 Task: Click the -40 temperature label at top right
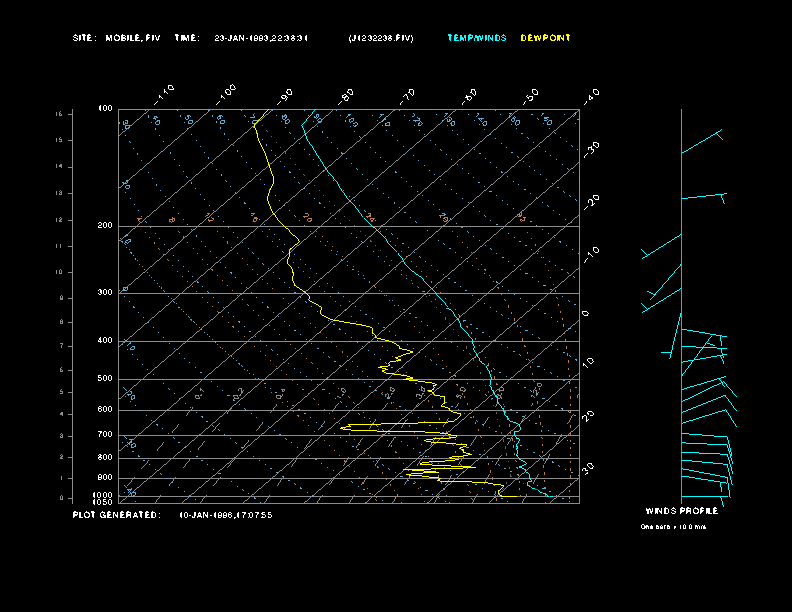(591, 96)
